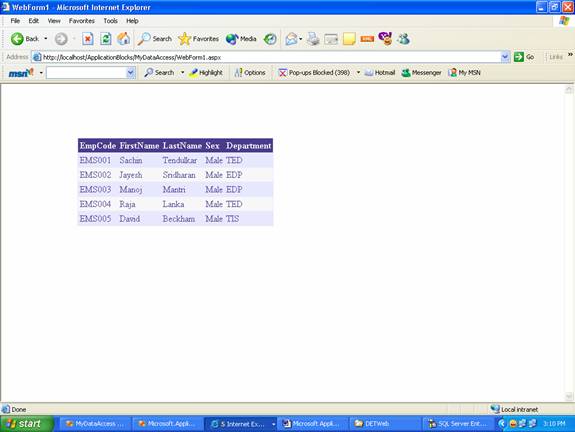Open the Windows Start menu
Viewport: 575px width, 432px height.
pyautogui.click(x=26, y=424)
